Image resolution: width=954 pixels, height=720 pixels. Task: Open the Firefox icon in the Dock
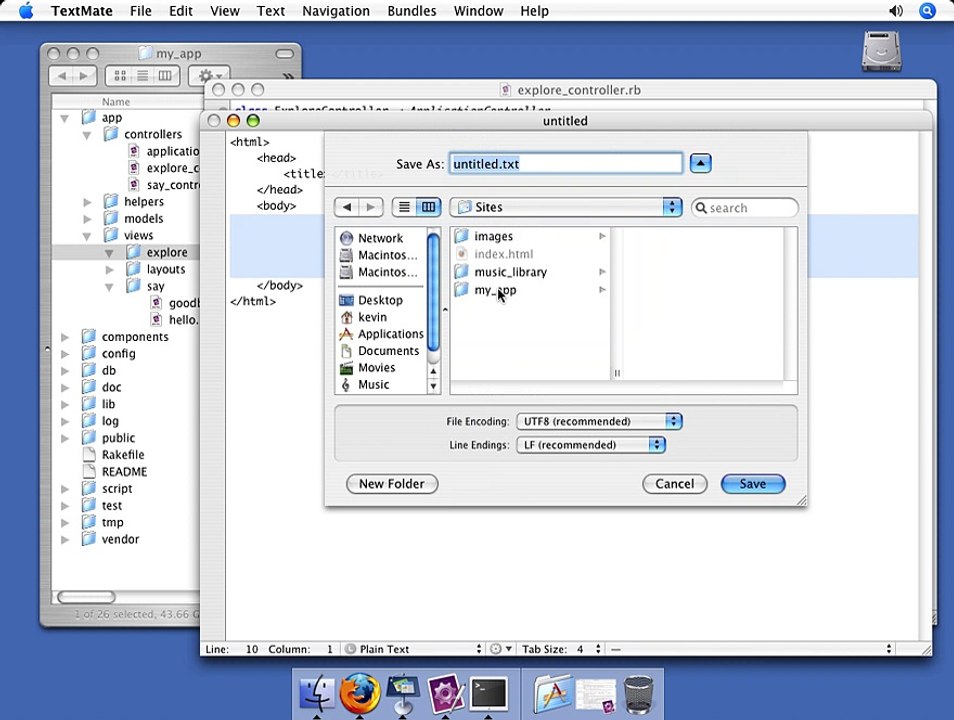click(360, 693)
